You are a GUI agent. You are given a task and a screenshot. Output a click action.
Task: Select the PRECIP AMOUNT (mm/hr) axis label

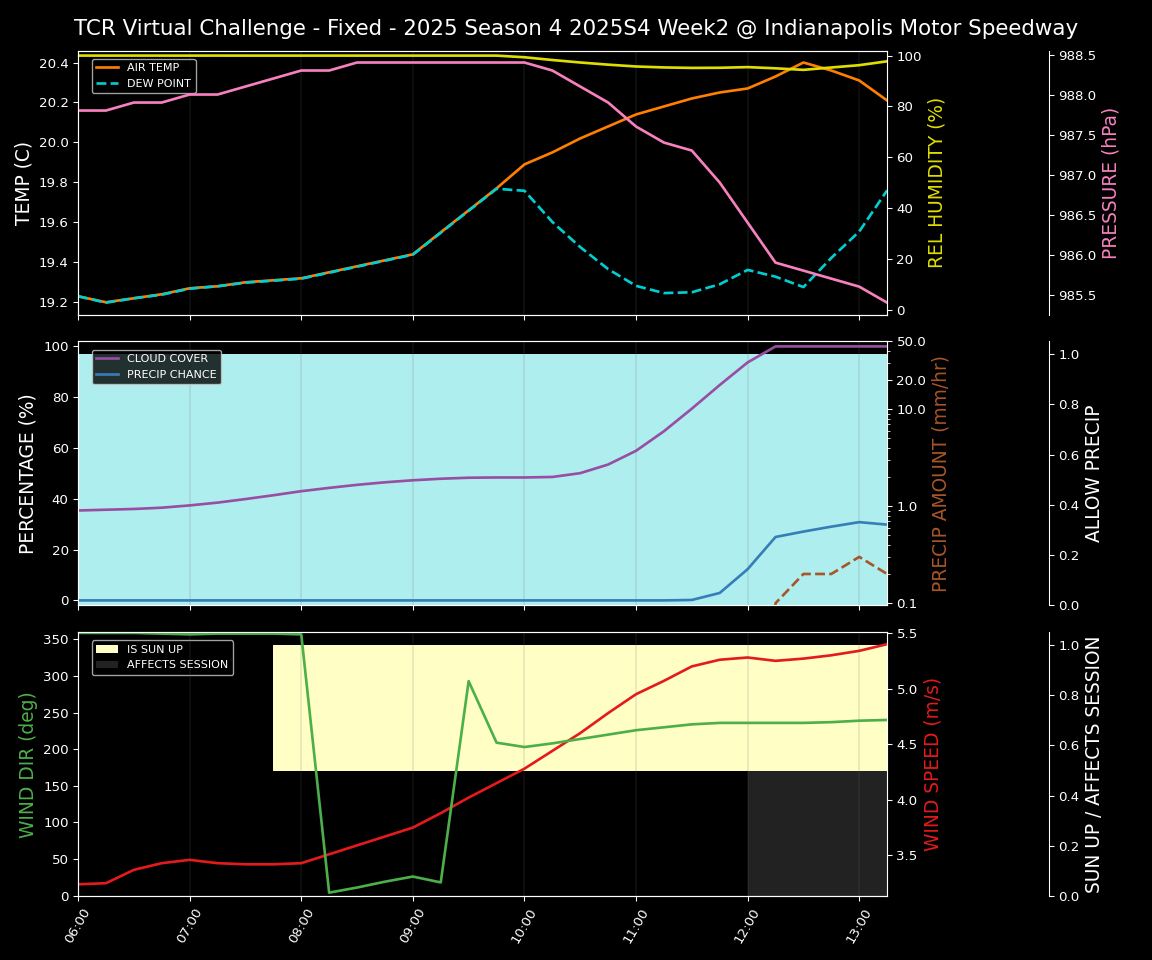(x=940, y=473)
